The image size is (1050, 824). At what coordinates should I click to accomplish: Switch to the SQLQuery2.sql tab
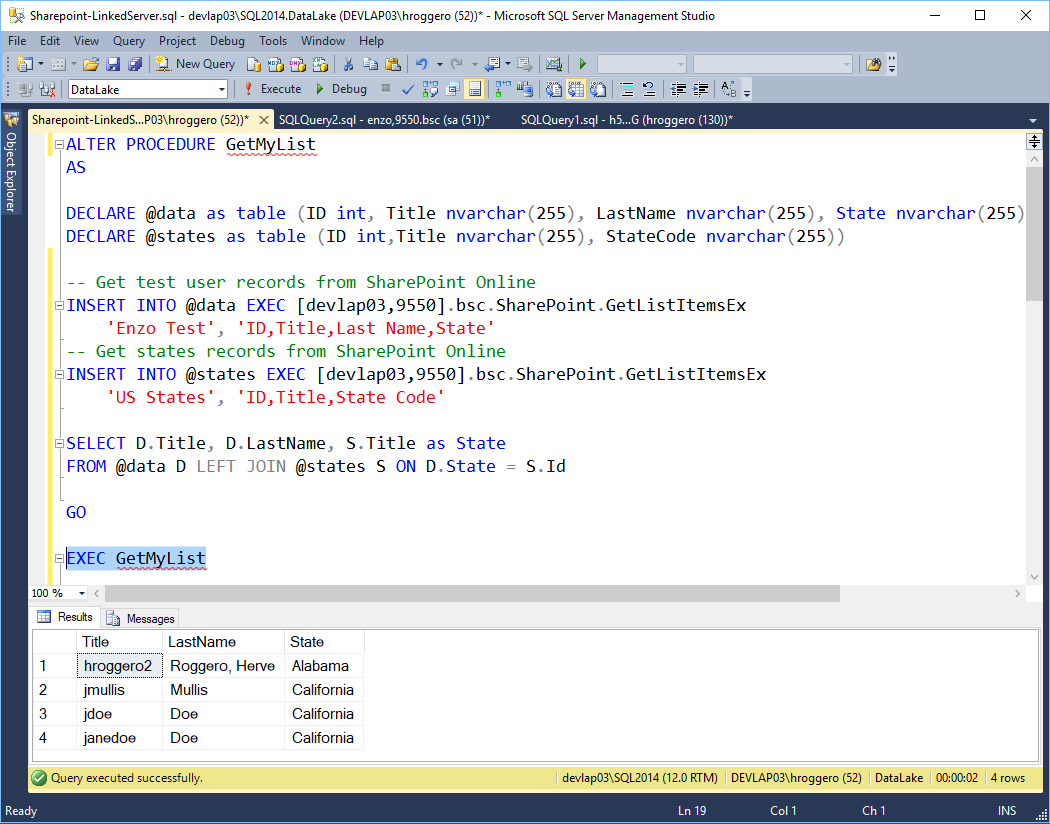pos(384,120)
